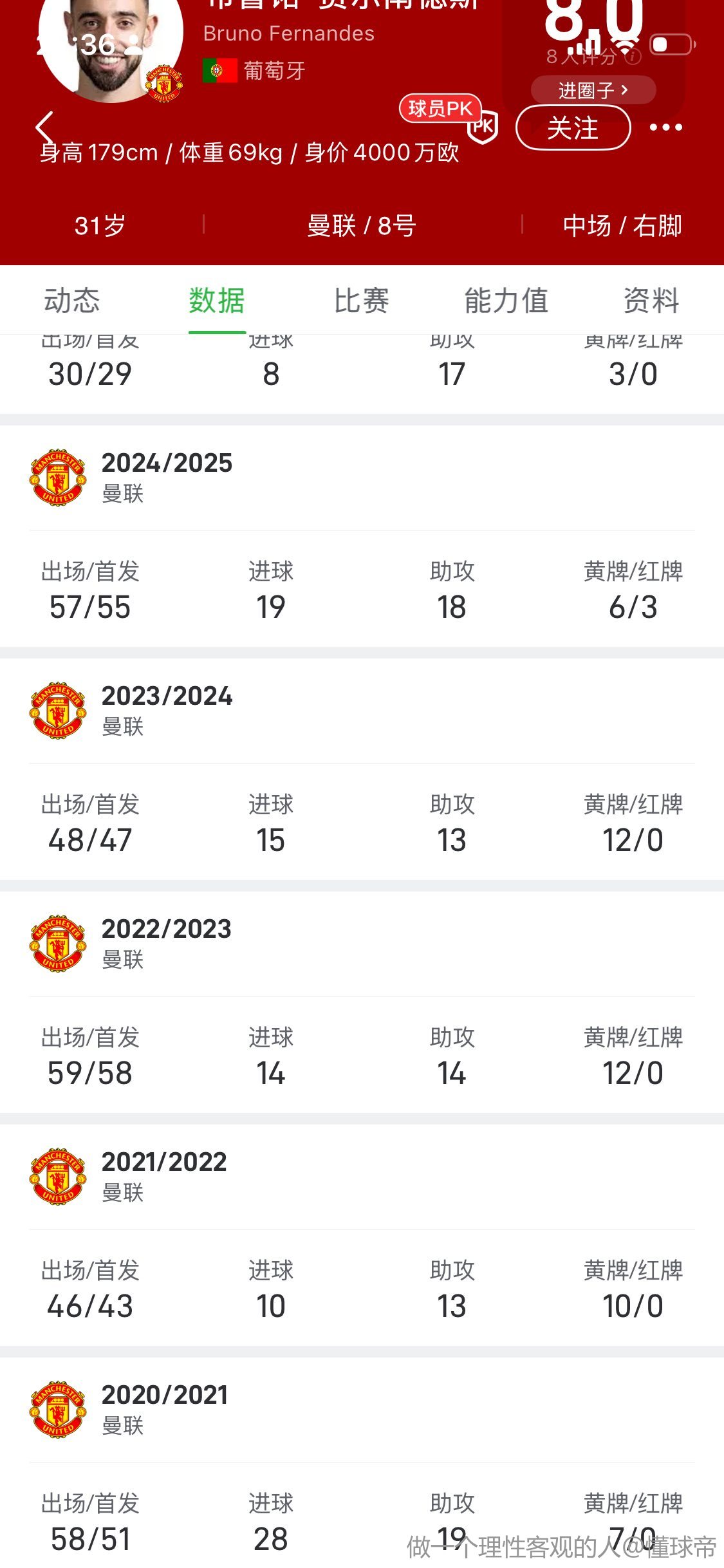Tap Manchester United crest beside 2022/2023
Image resolution: width=724 pixels, height=1568 pixels.
(x=58, y=943)
